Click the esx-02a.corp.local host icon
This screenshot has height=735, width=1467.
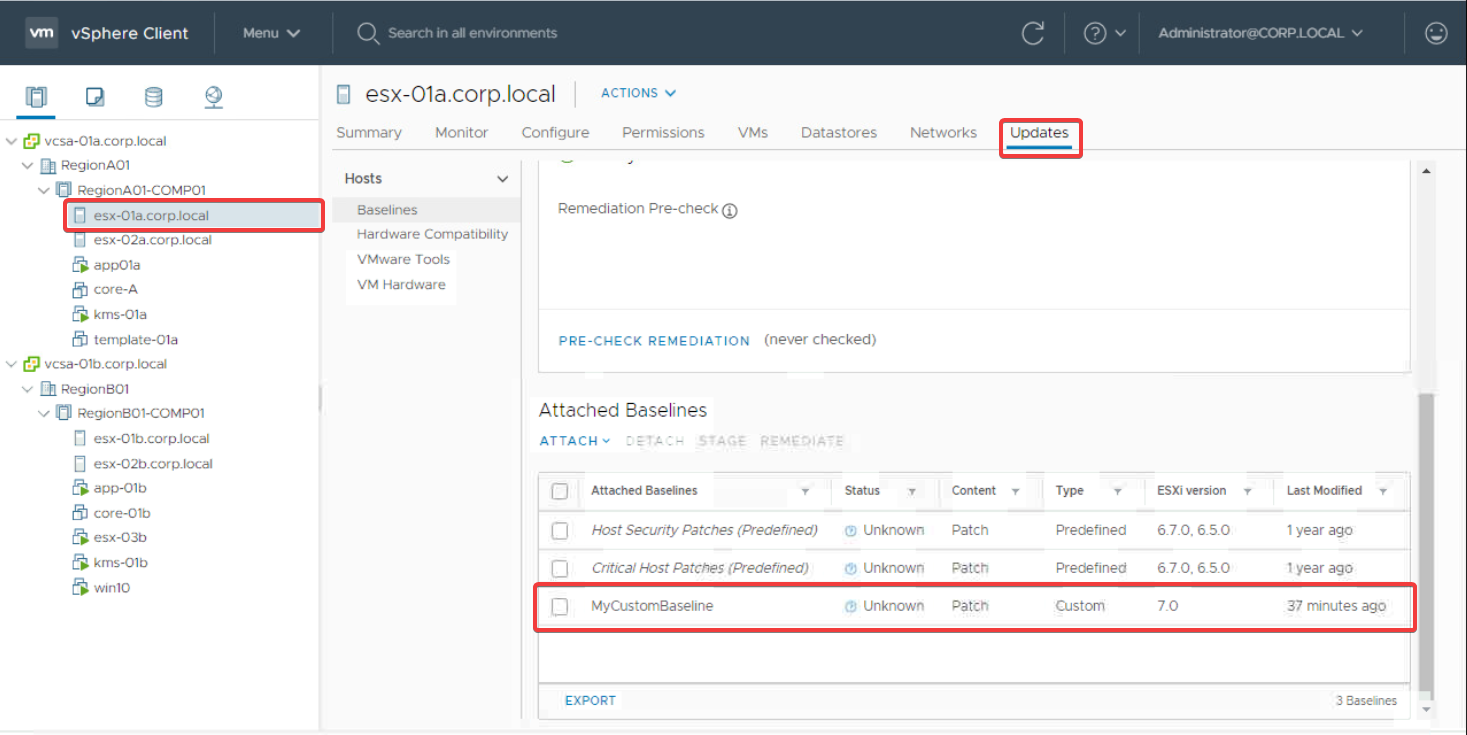[81, 240]
